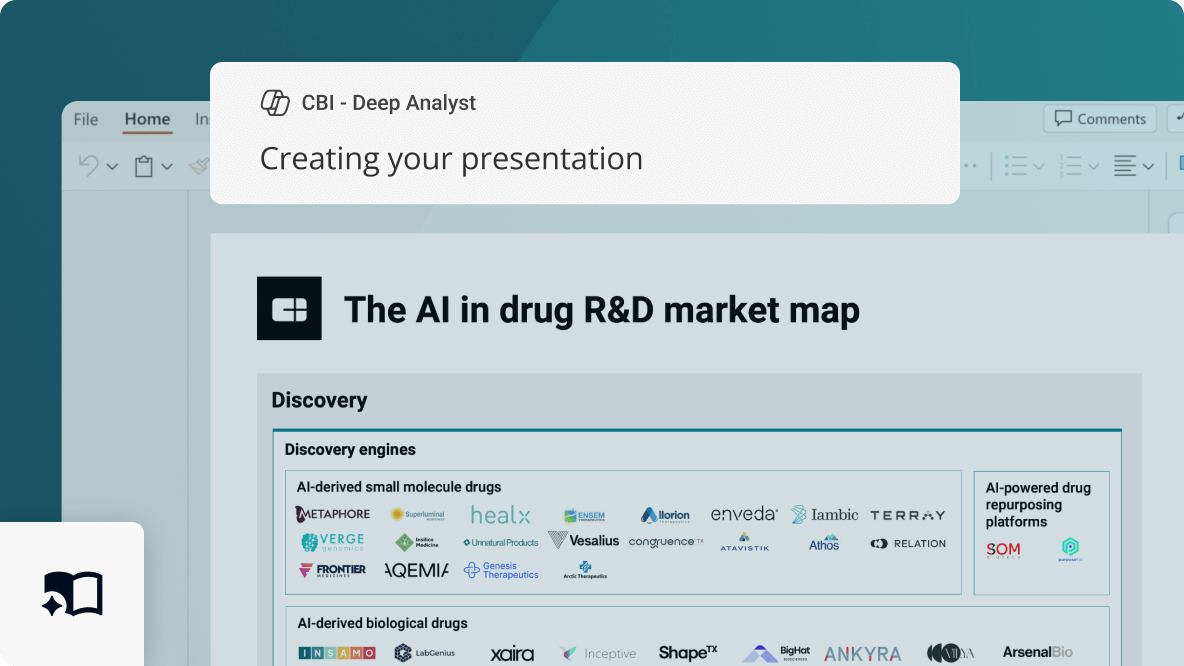Screen dimensions: 1184x666
Task: Click the healx company logo
Action: (x=500, y=515)
